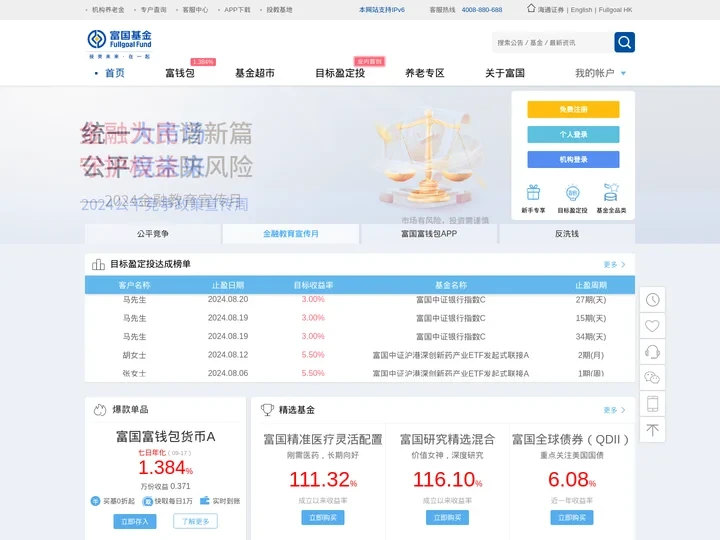
Task: Click the trophy icon beside 精选基金
Action: (267, 410)
